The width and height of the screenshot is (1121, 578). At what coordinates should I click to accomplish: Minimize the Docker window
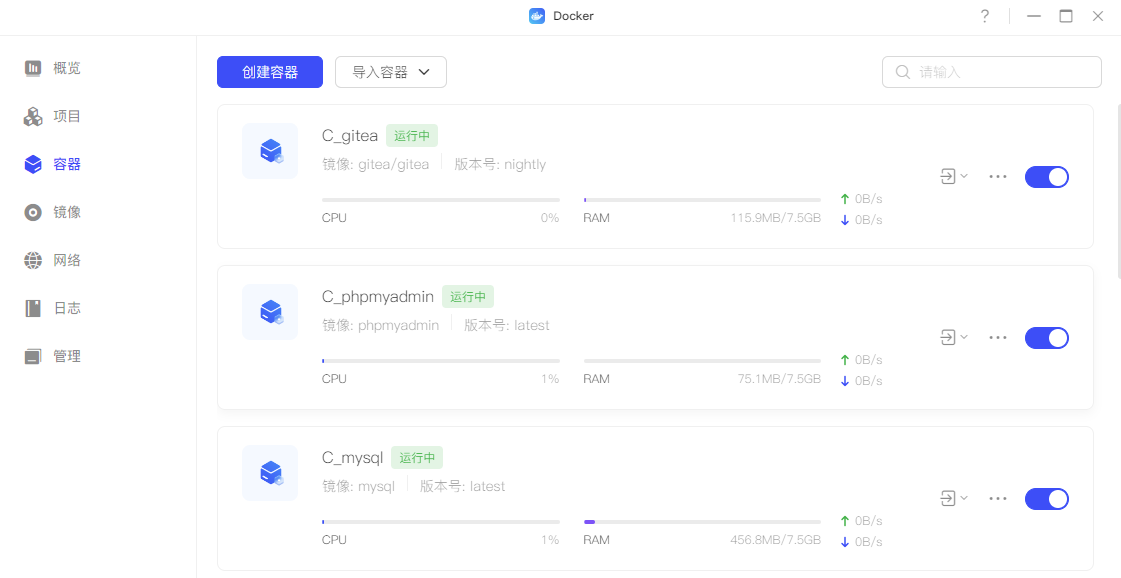pos(1034,16)
